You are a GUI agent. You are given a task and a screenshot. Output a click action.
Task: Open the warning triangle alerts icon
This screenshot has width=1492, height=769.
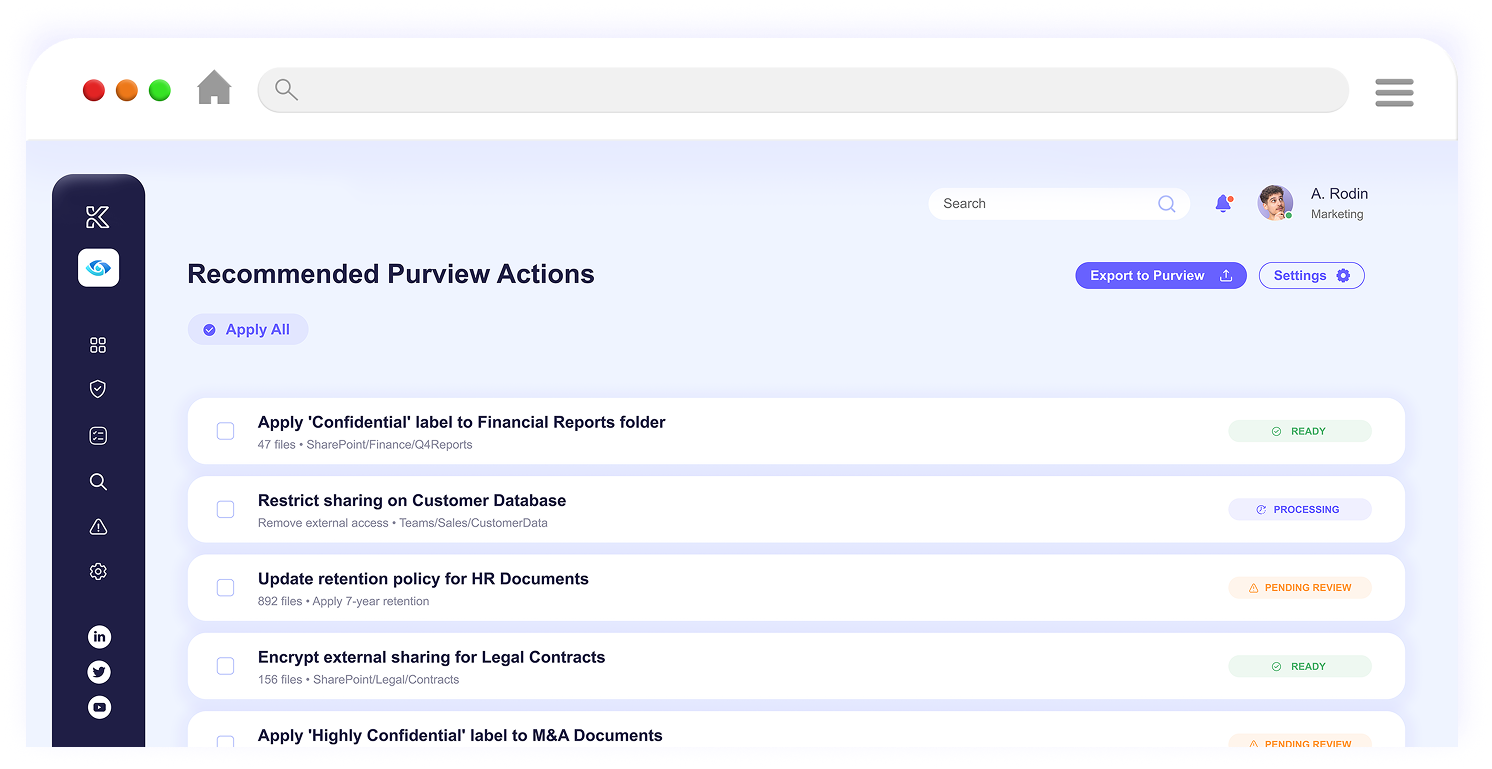pos(98,527)
